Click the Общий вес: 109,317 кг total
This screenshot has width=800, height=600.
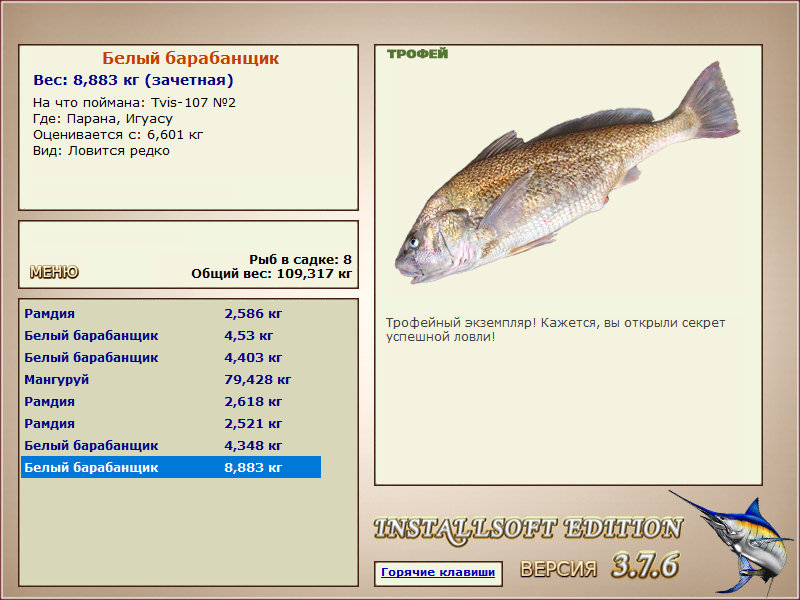pos(271,273)
